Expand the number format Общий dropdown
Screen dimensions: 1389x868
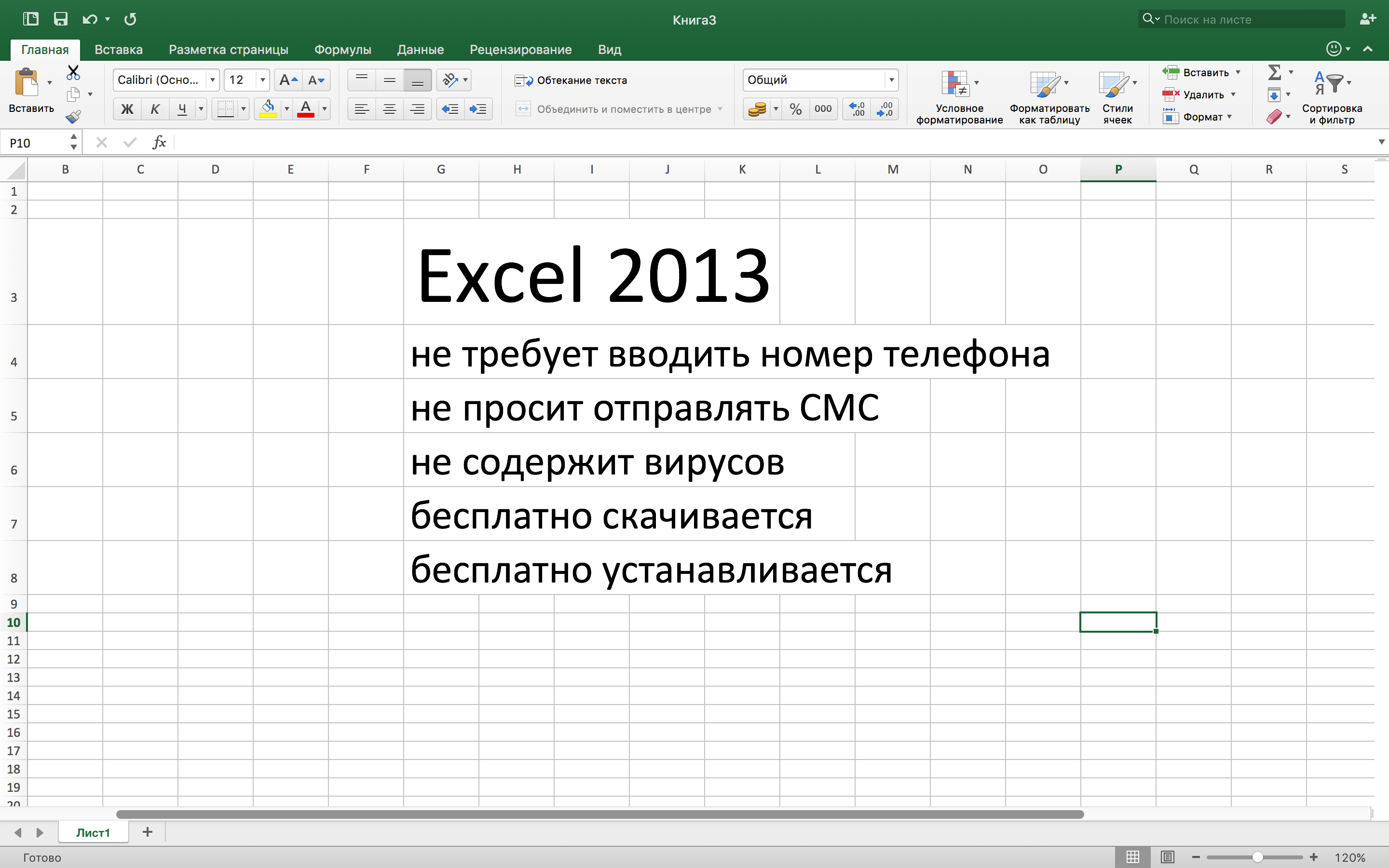891,80
